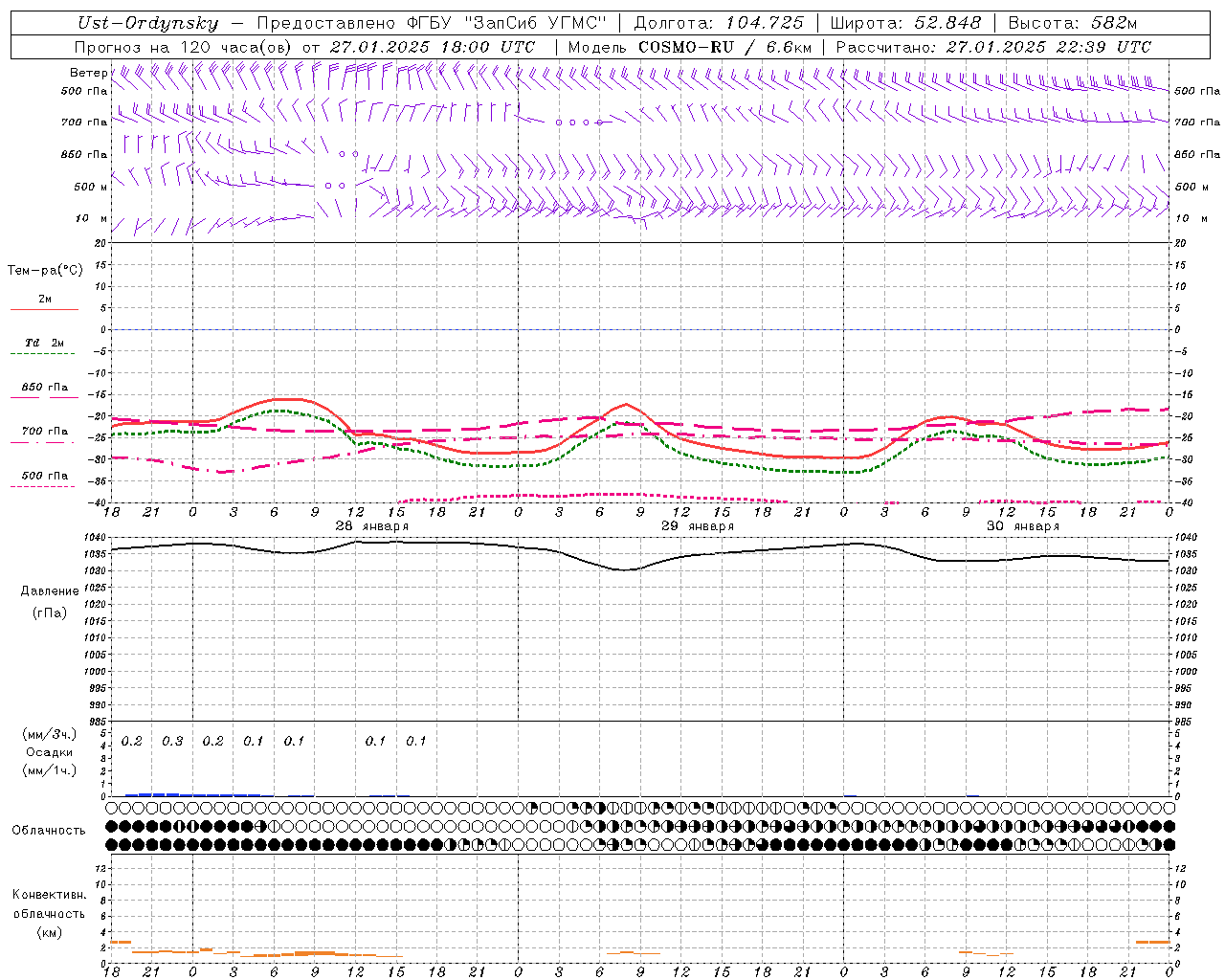Select the 'Td 2м' dew point legend entry

44,343
